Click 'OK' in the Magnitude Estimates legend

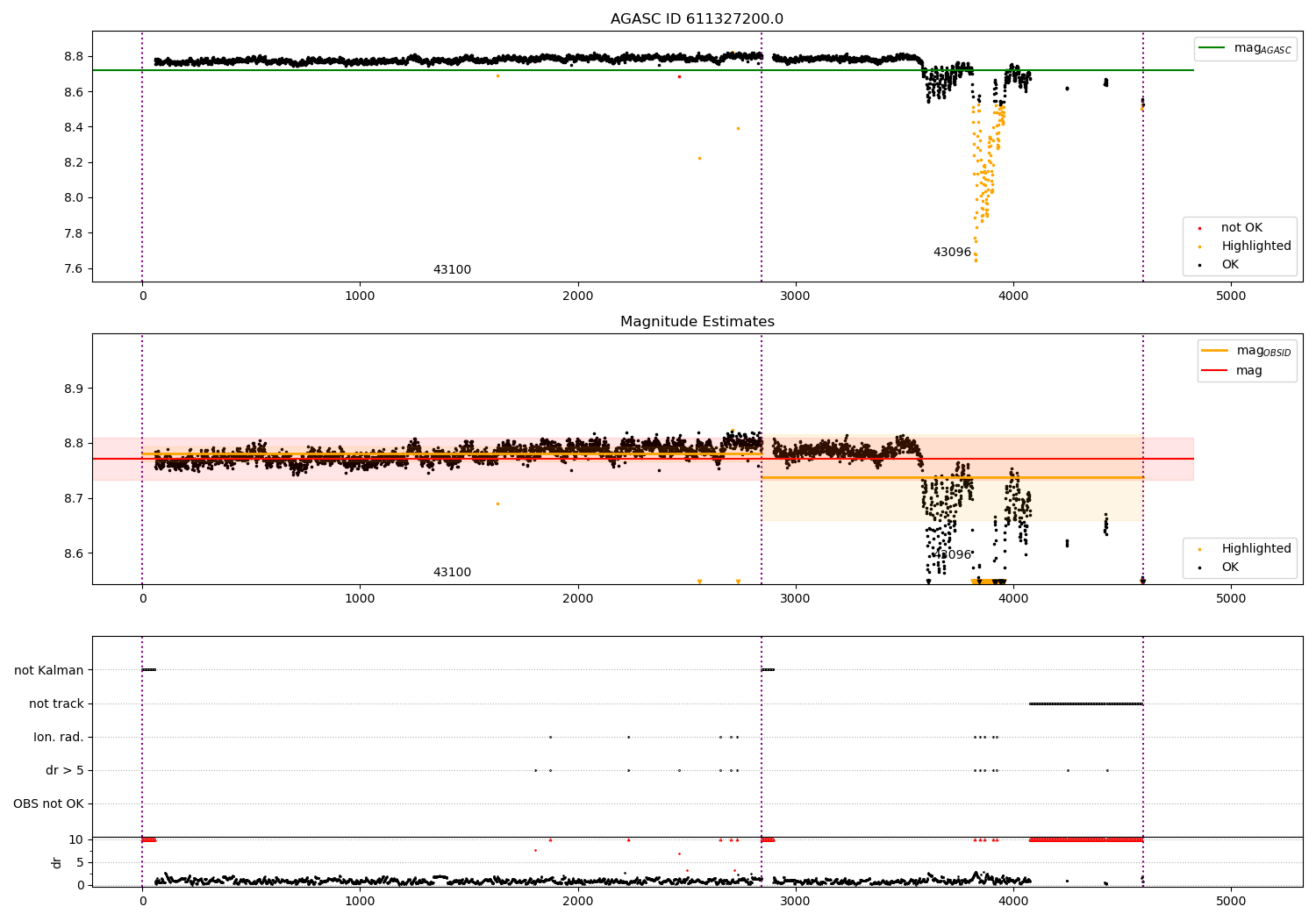[x=1230, y=567]
